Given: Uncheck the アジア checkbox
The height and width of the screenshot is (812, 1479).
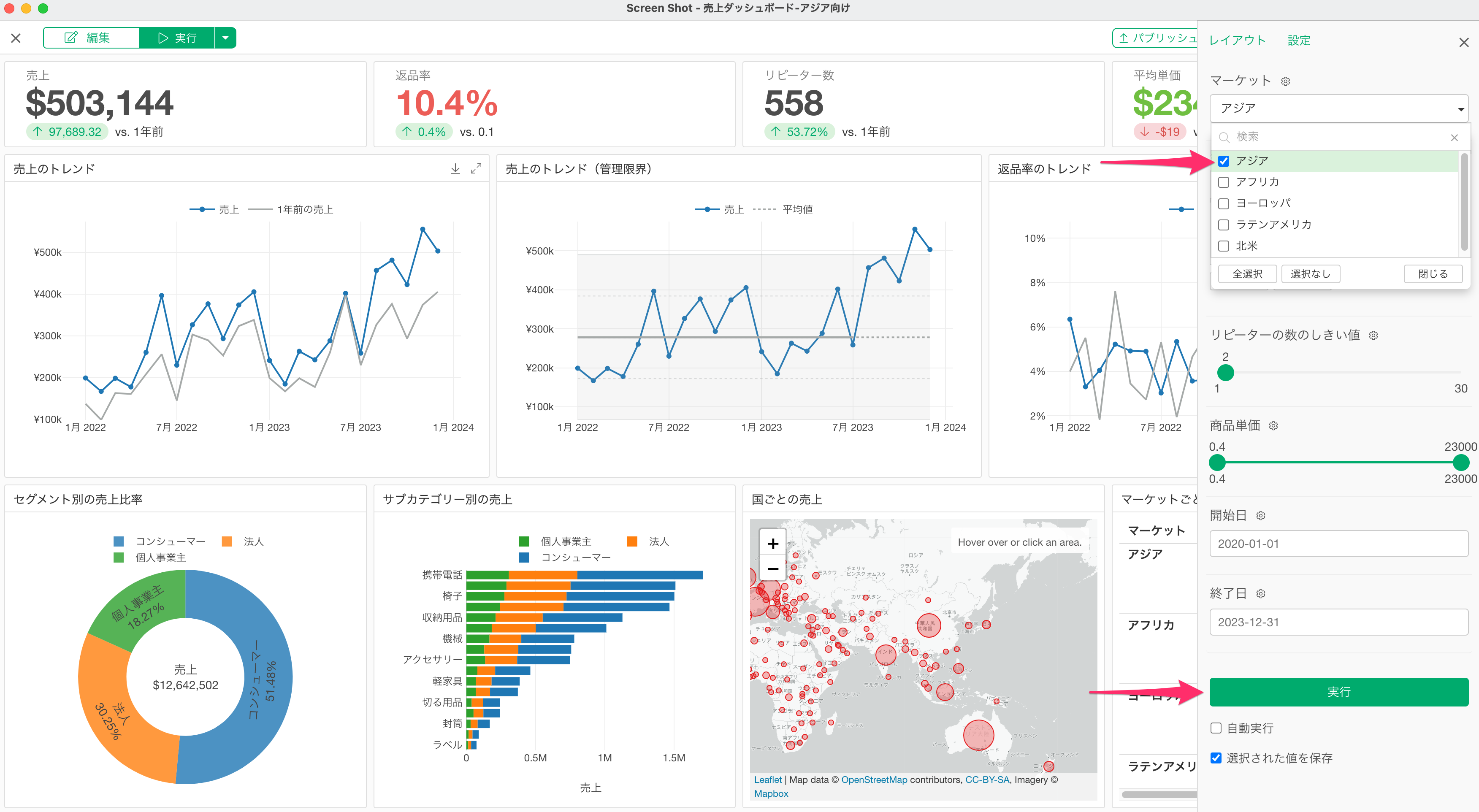Looking at the screenshot, I should point(1224,161).
